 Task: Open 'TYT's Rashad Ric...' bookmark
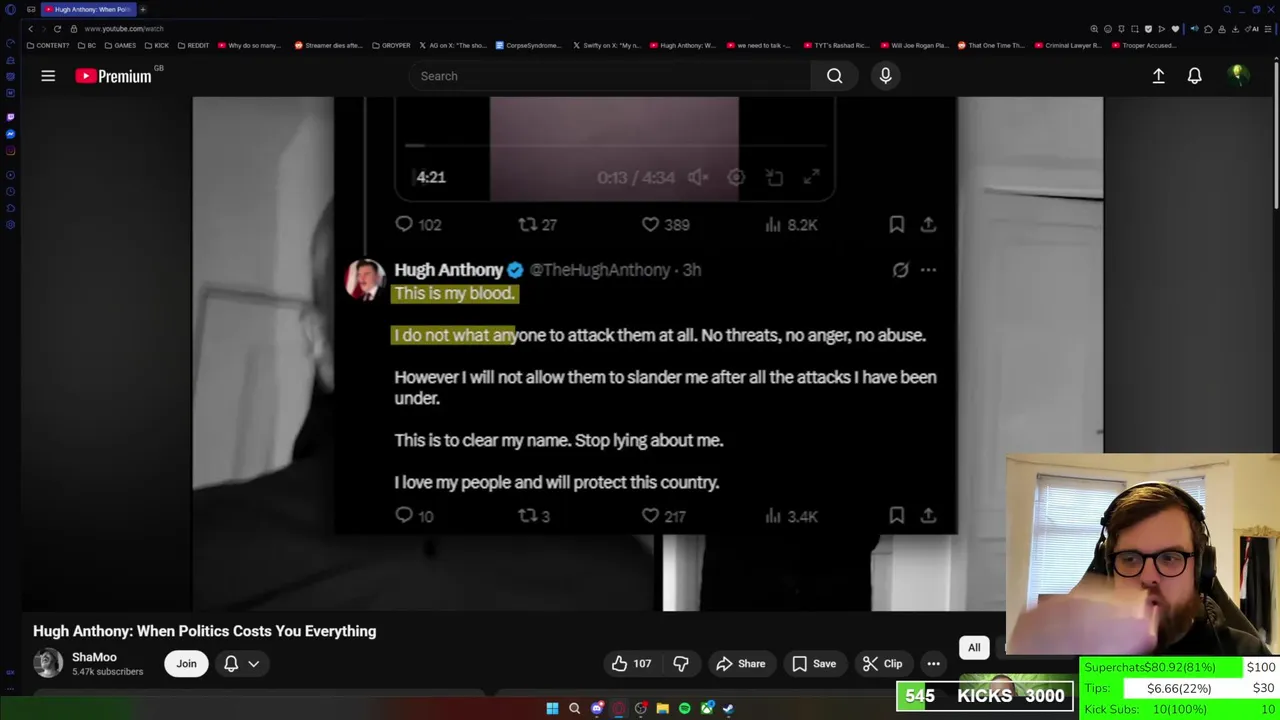coord(837,45)
